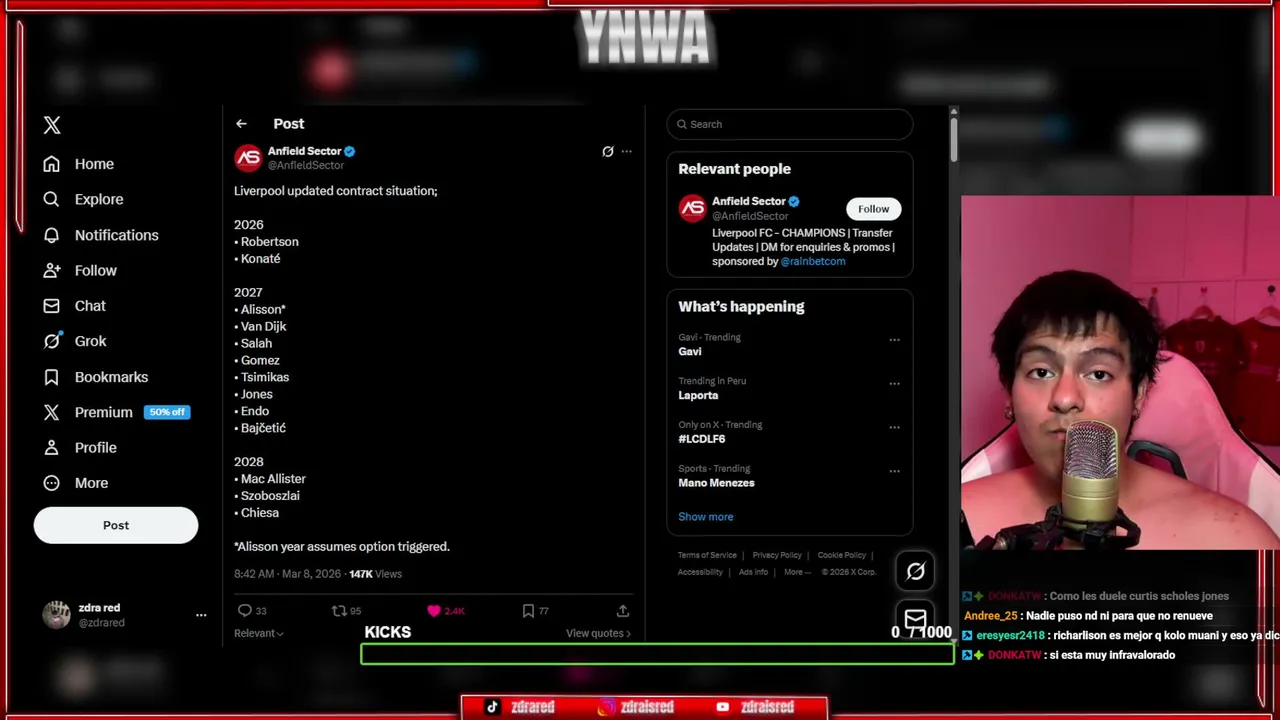This screenshot has height=720, width=1280.
Task: Toggle bookmark icon with 77
Action: tap(528, 611)
